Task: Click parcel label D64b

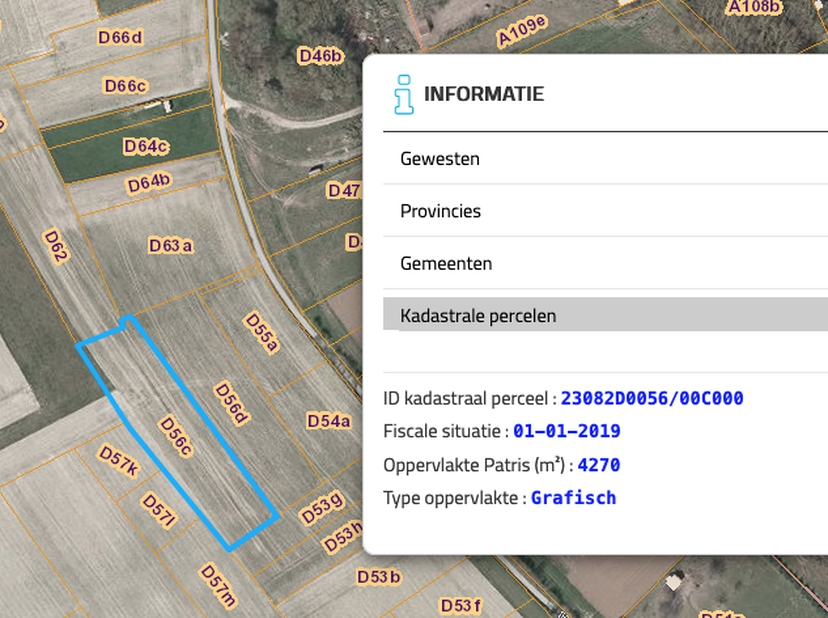Action: pyautogui.click(x=148, y=183)
